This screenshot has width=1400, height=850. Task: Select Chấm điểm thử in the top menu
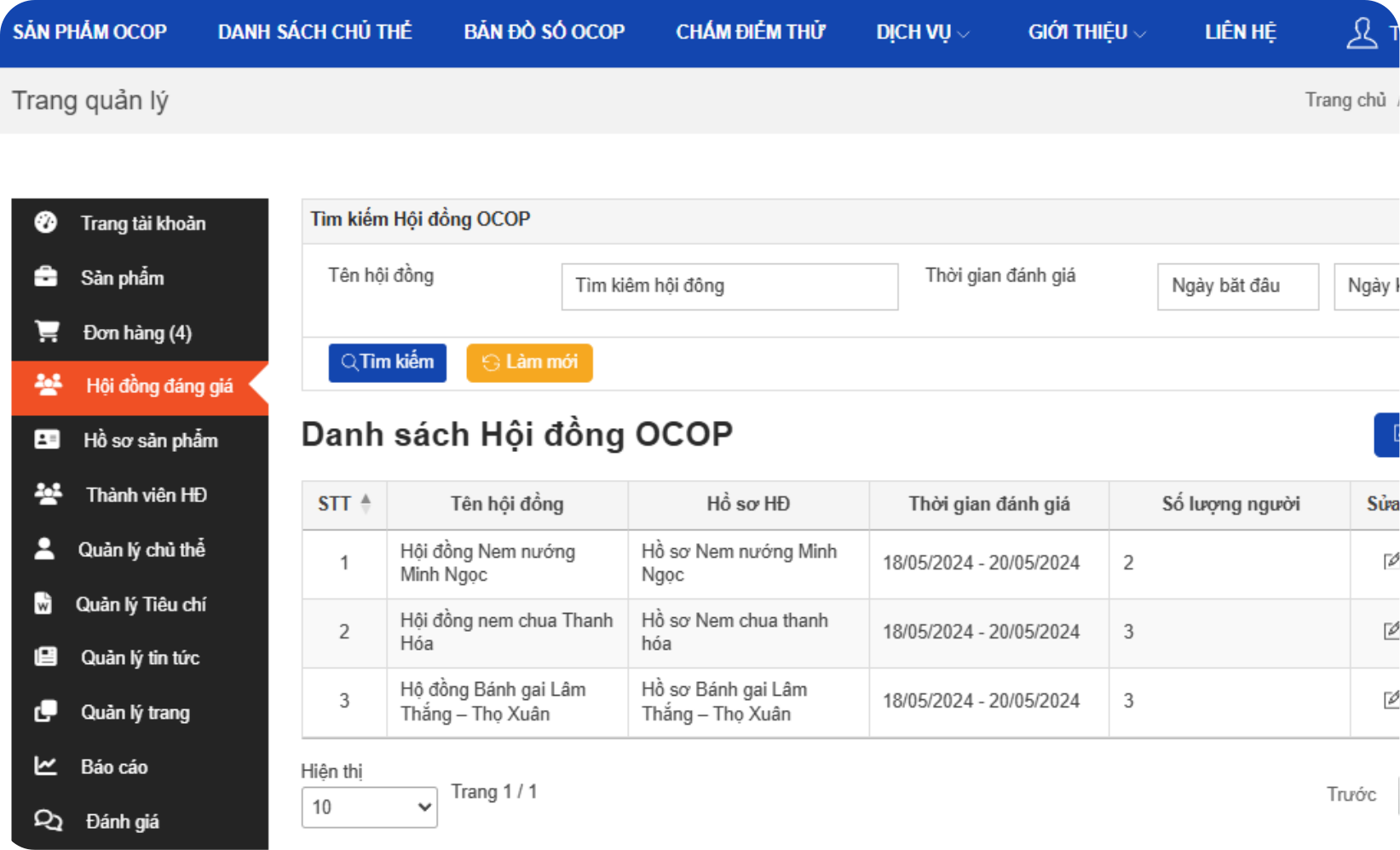pos(751,32)
